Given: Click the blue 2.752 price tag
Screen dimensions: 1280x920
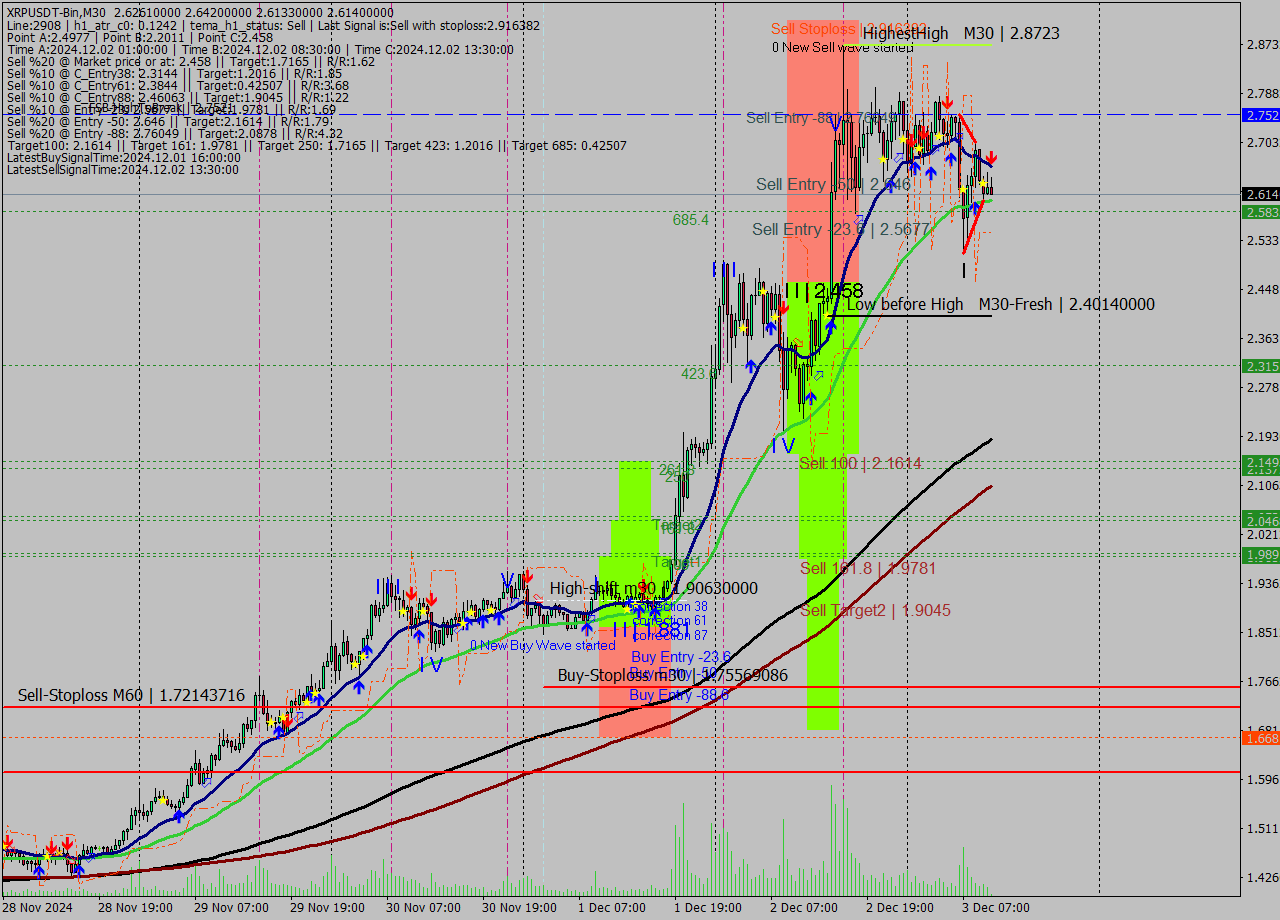Looking at the screenshot, I should tap(1261, 115).
